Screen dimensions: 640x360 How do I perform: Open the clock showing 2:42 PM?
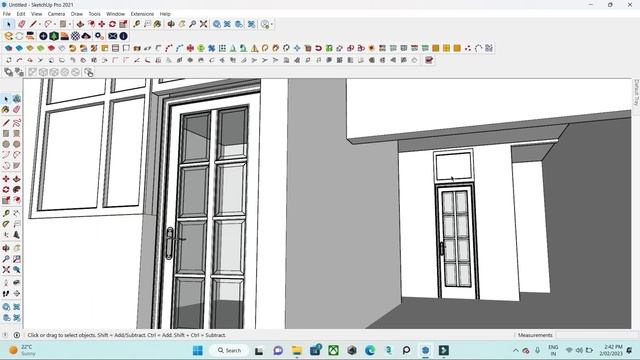point(611,350)
